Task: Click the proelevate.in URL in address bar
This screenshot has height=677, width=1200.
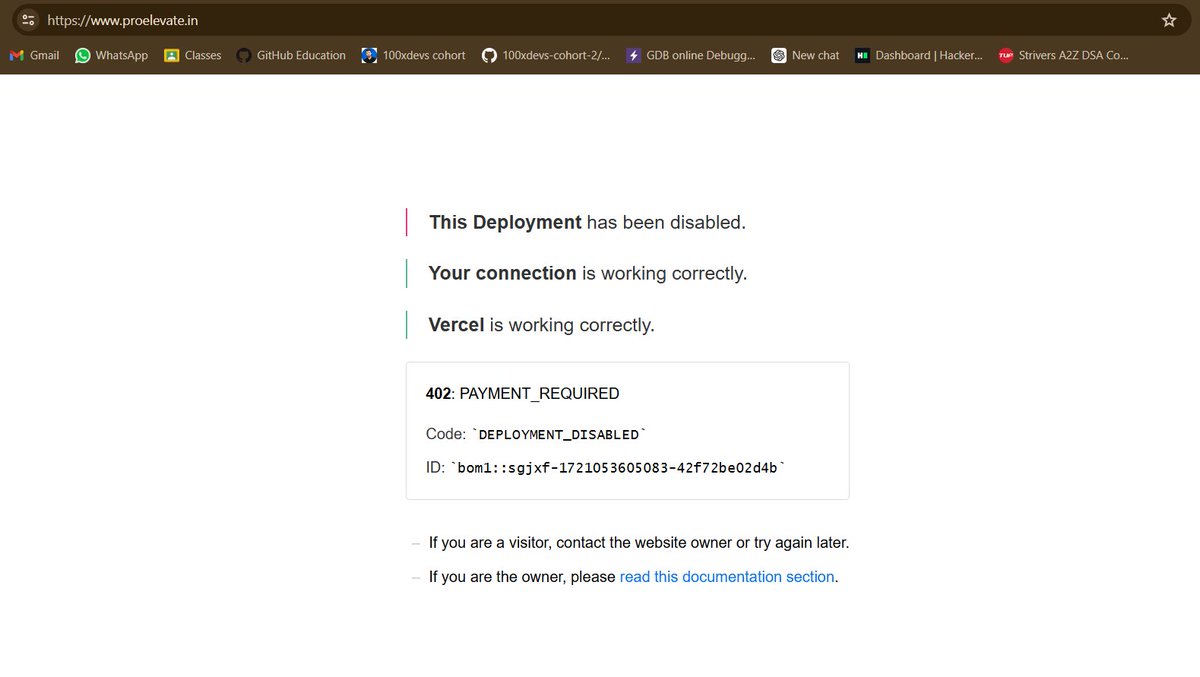Action: (x=122, y=20)
